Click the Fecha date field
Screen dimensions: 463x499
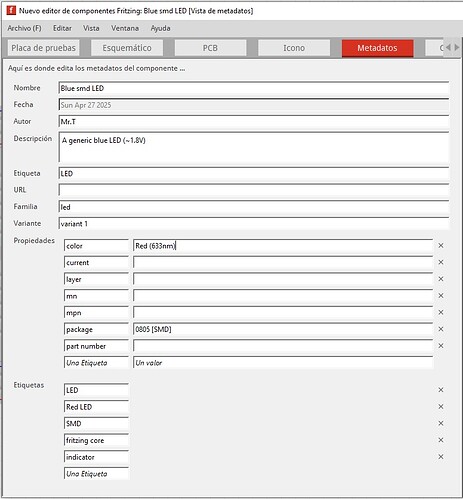pos(254,105)
